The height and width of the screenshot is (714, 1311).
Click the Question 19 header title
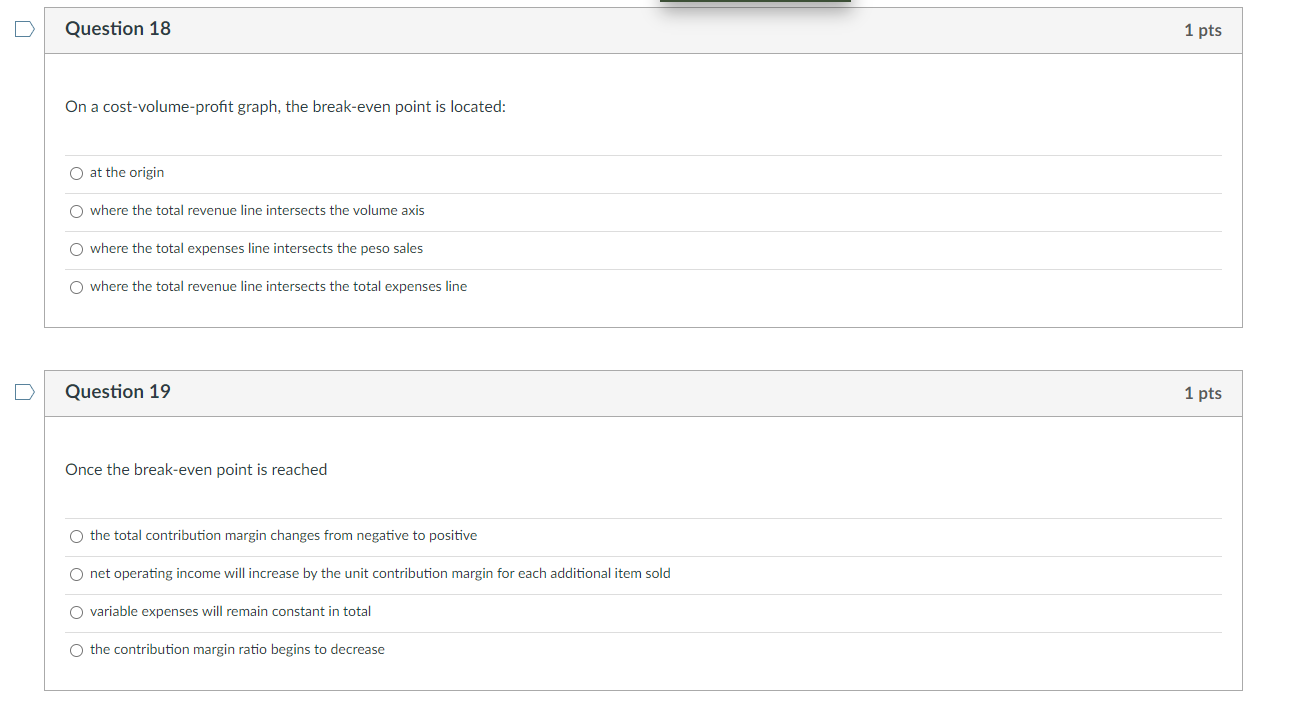pos(118,392)
